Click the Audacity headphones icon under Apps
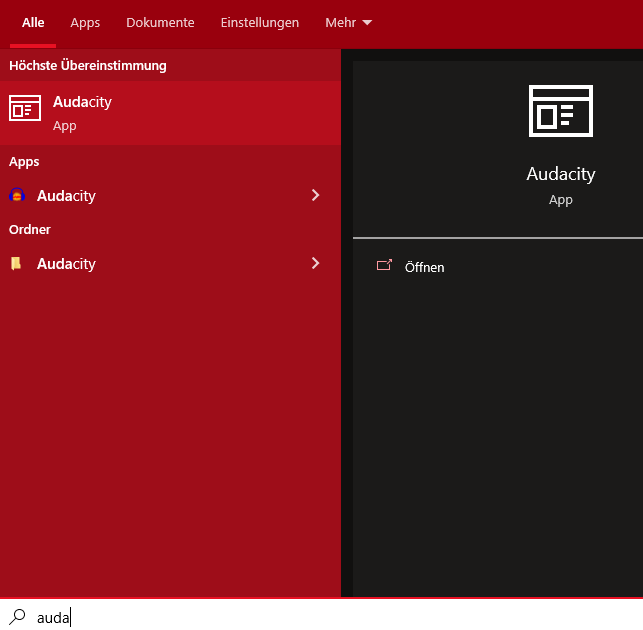 (x=17, y=195)
